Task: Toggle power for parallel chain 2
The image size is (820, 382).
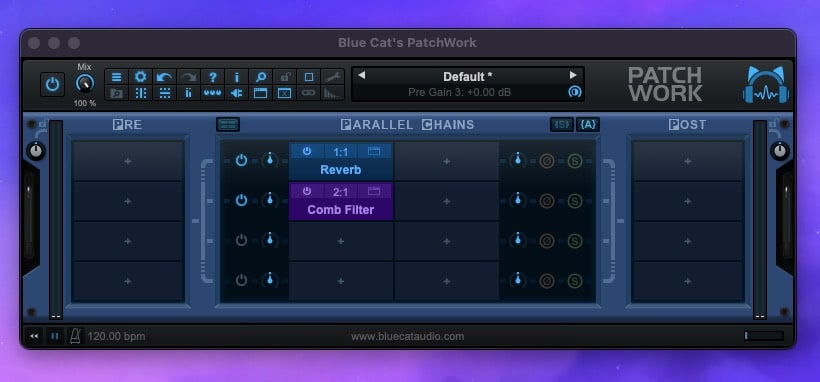Action: click(x=241, y=200)
